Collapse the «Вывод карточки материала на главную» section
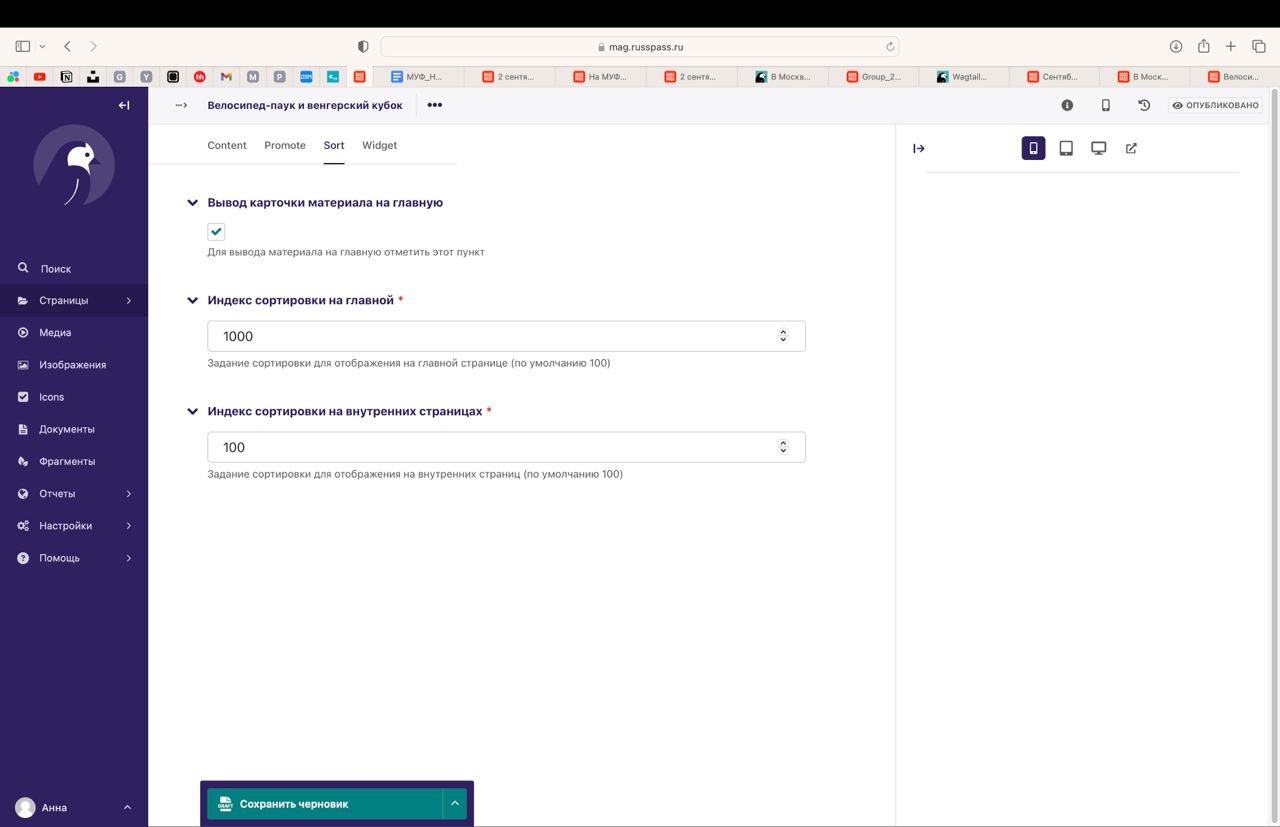Screen dimensions: 1280x827 pos(192,203)
